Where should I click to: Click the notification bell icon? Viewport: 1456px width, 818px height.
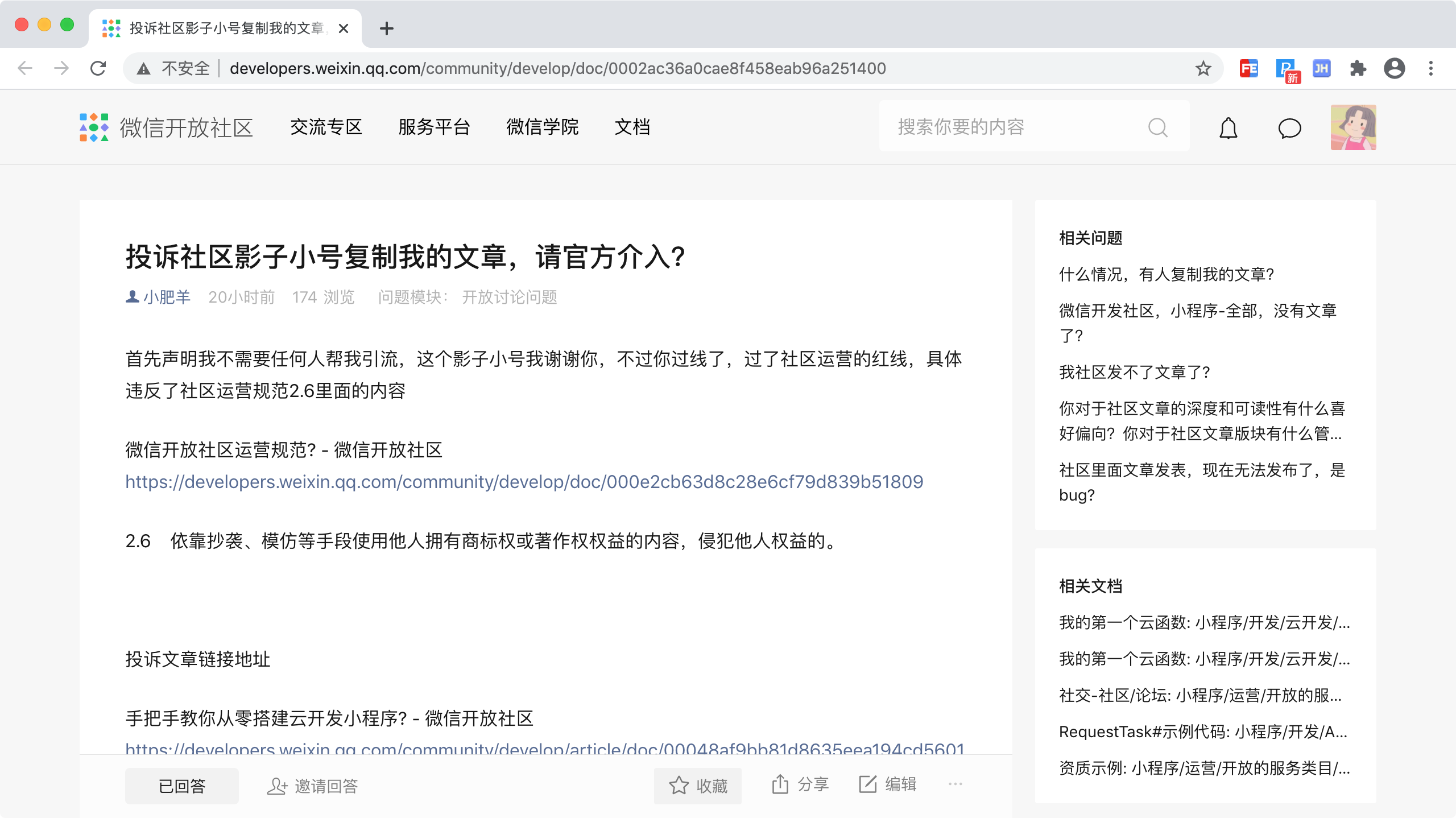click(1228, 128)
